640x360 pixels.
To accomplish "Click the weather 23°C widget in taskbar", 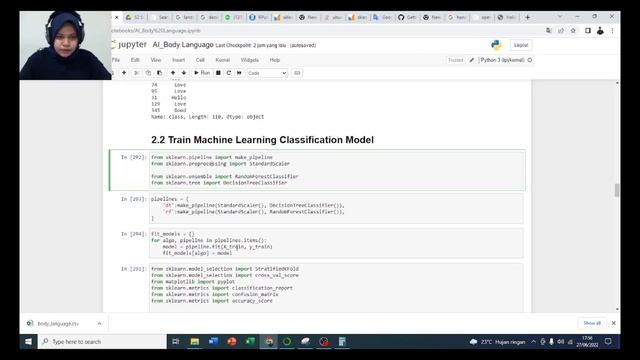I will (x=497, y=342).
